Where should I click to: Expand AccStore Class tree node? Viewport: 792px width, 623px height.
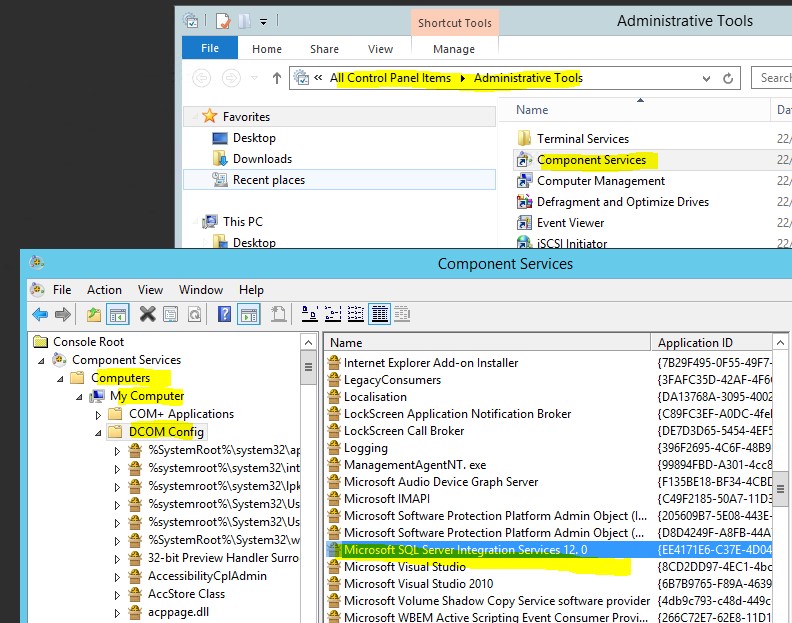[117, 595]
